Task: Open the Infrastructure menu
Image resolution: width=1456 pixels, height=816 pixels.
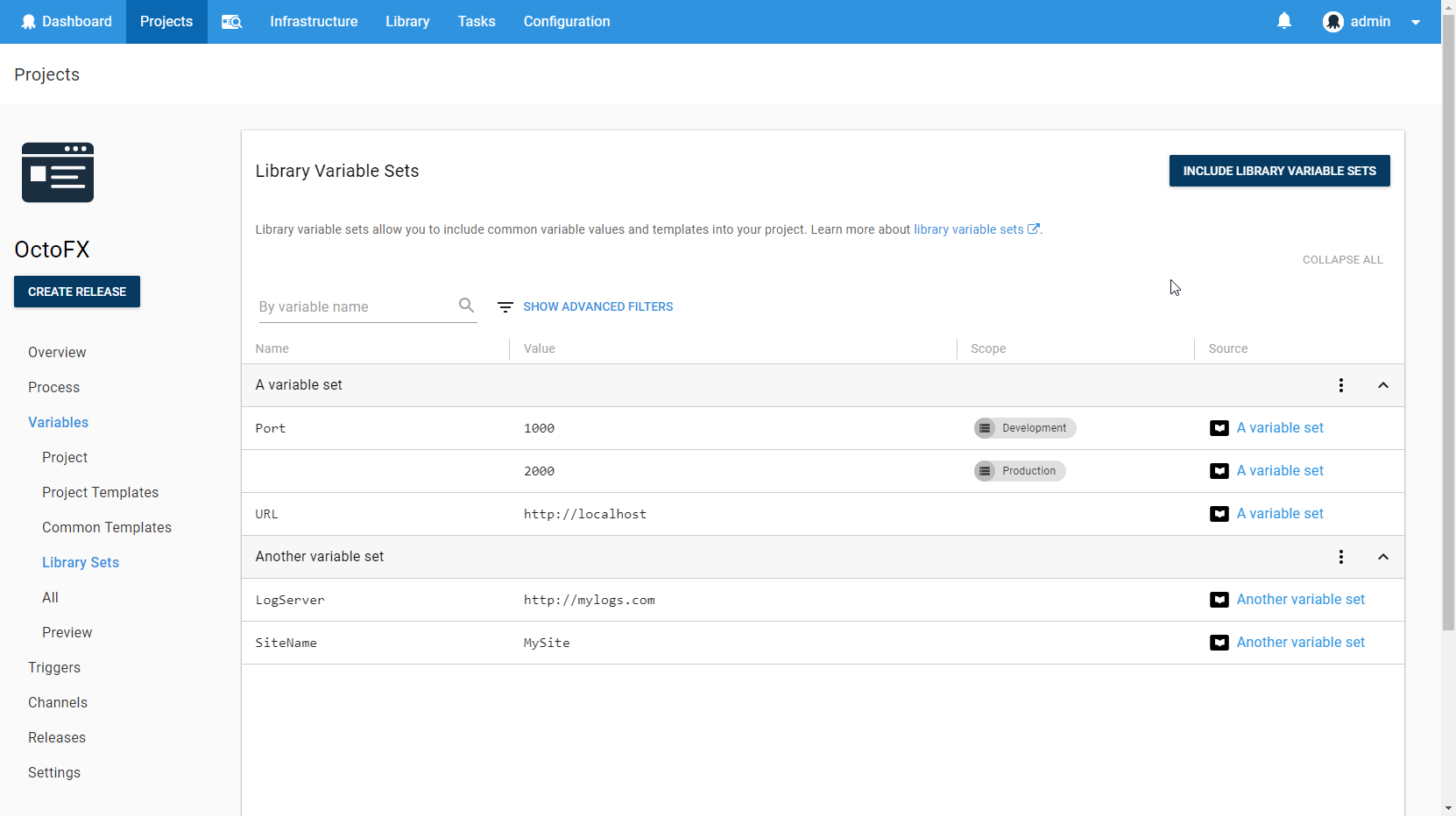Action: point(314,22)
